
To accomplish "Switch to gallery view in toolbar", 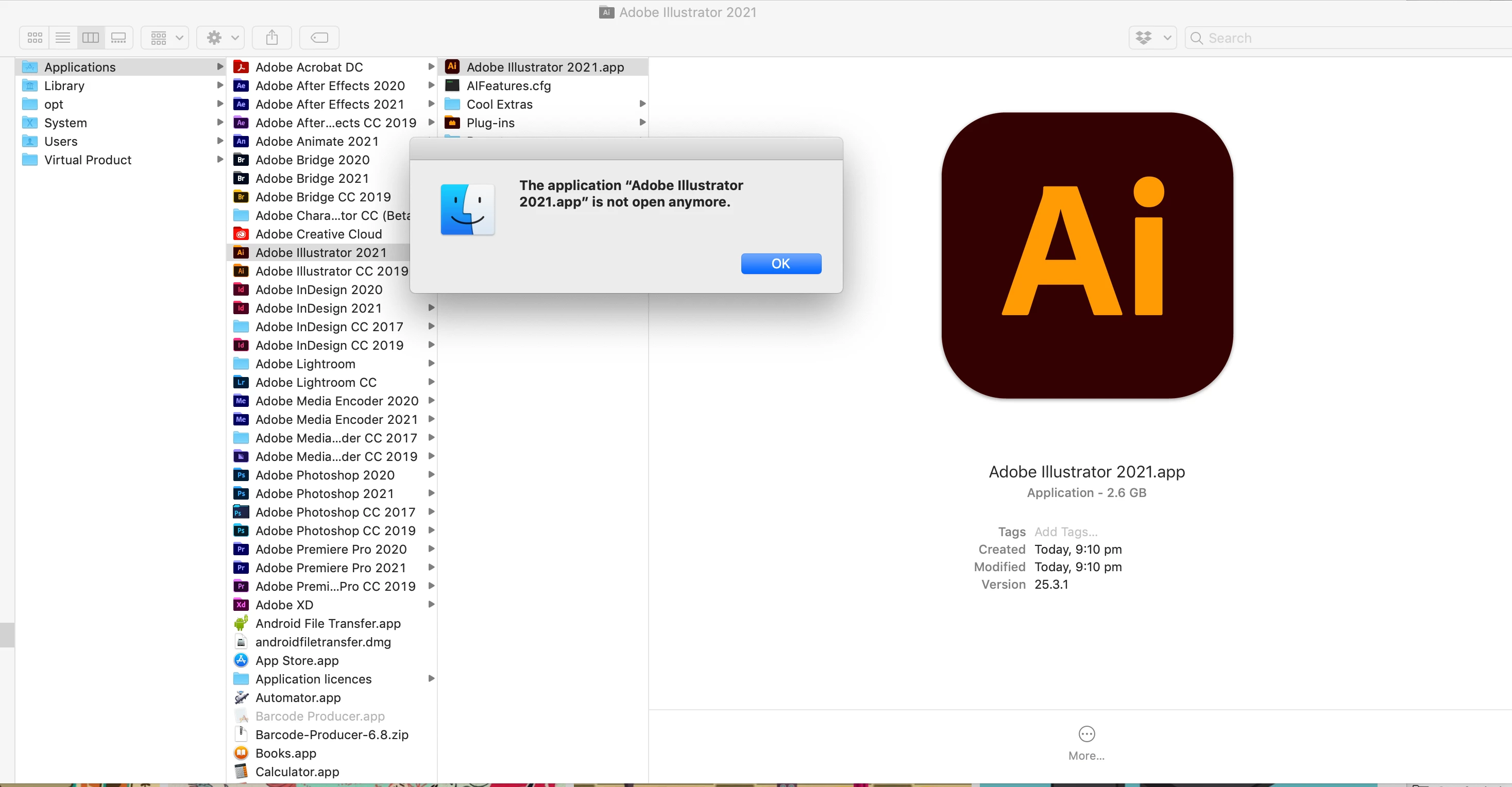I will click(118, 38).
